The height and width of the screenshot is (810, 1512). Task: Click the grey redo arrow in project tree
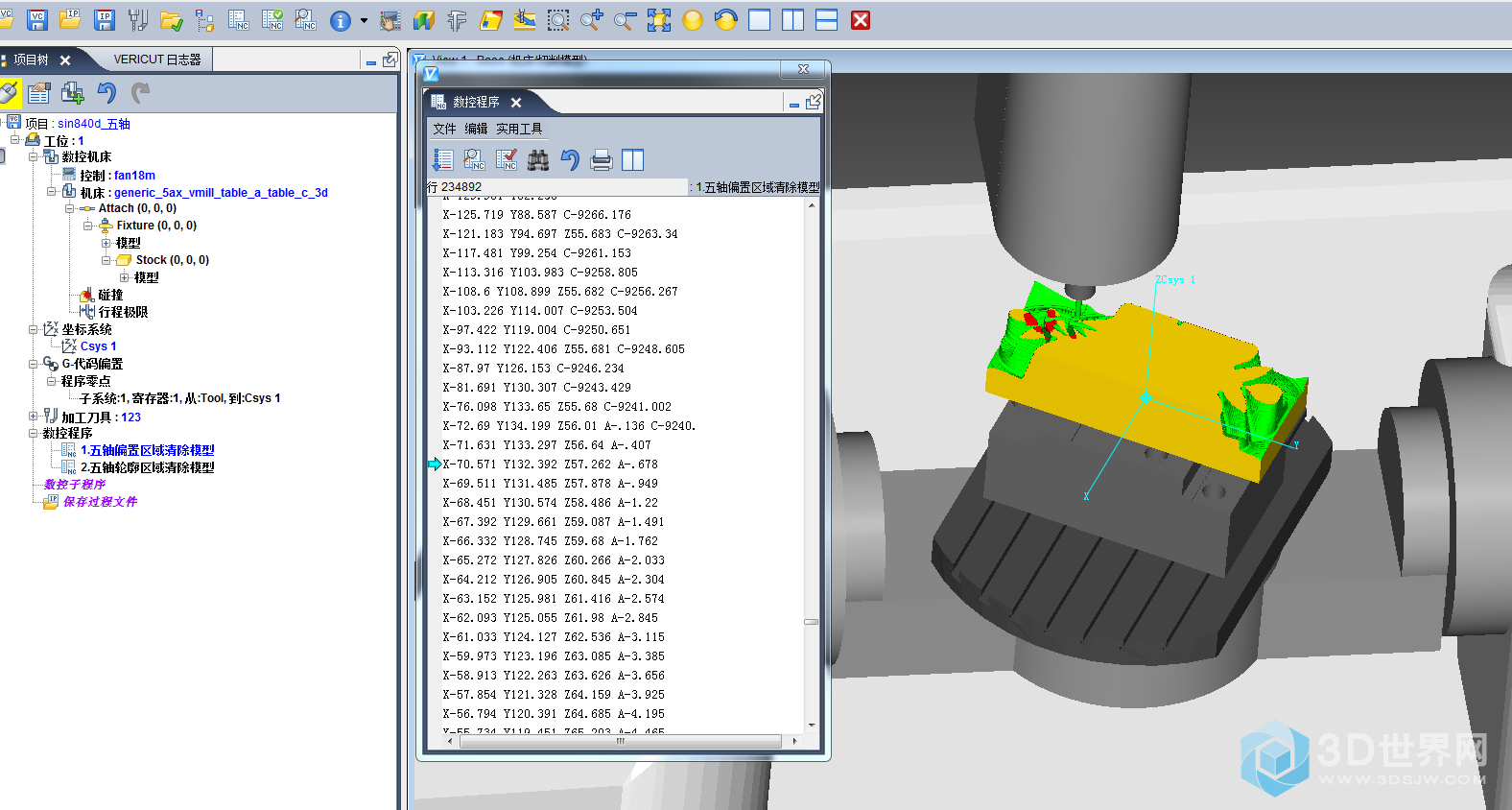[x=140, y=92]
